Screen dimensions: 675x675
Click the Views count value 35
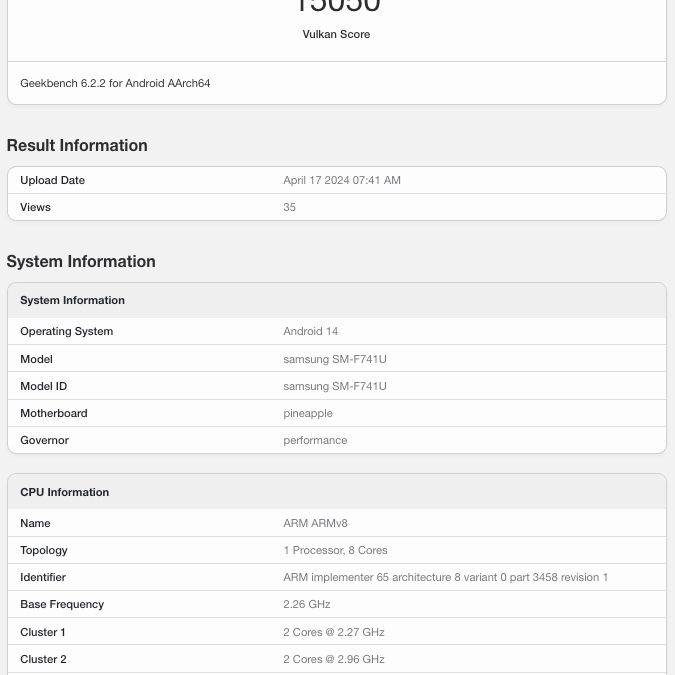[289, 207]
